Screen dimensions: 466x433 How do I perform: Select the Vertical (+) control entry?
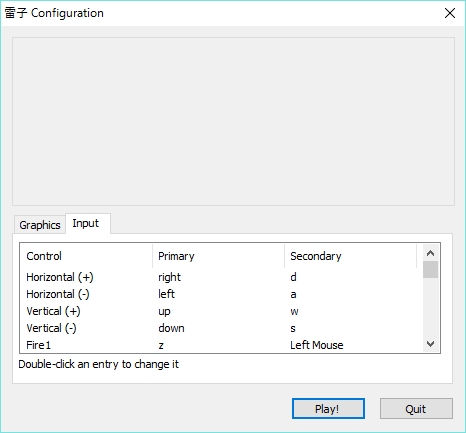53,311
